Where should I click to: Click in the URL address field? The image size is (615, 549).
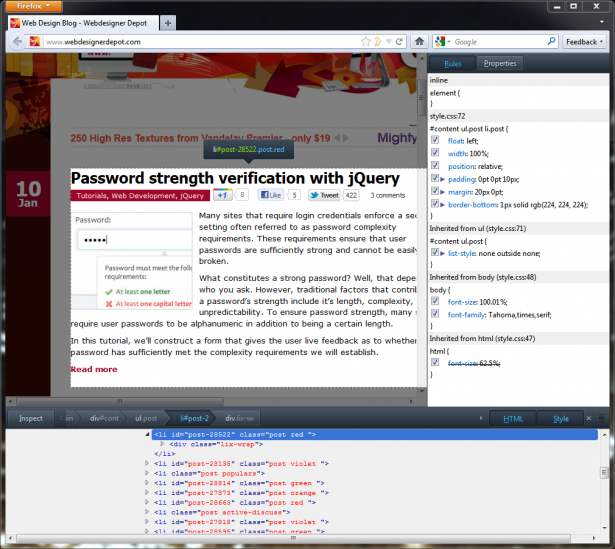click(x=200, y=42)
